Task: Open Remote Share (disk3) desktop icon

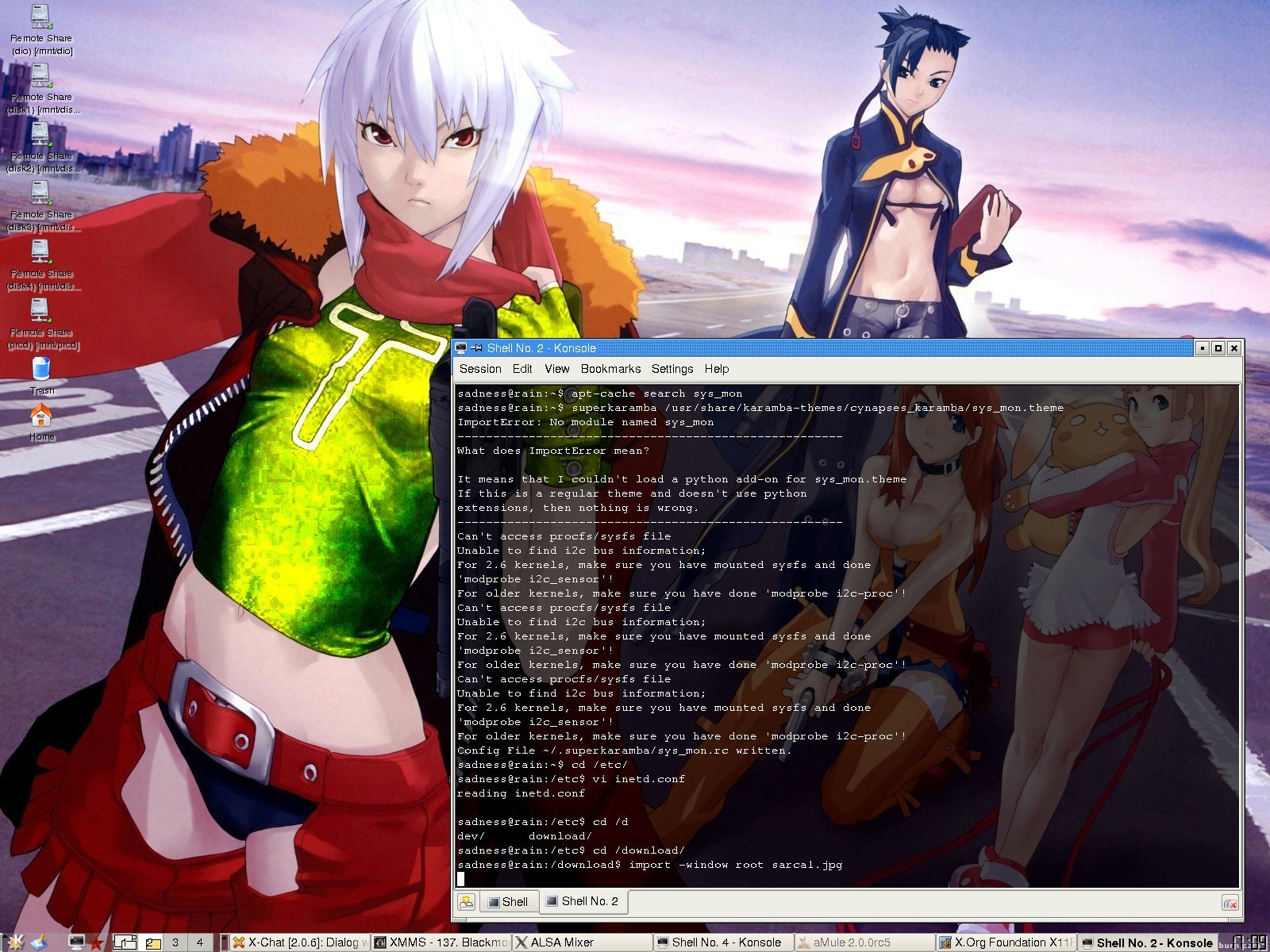Action: 41,205
